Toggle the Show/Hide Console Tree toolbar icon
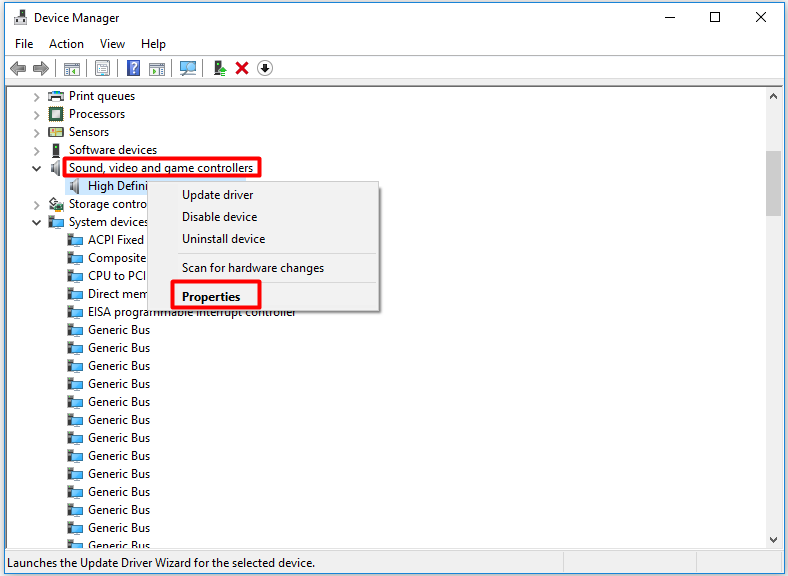 (x=72, y=68)
